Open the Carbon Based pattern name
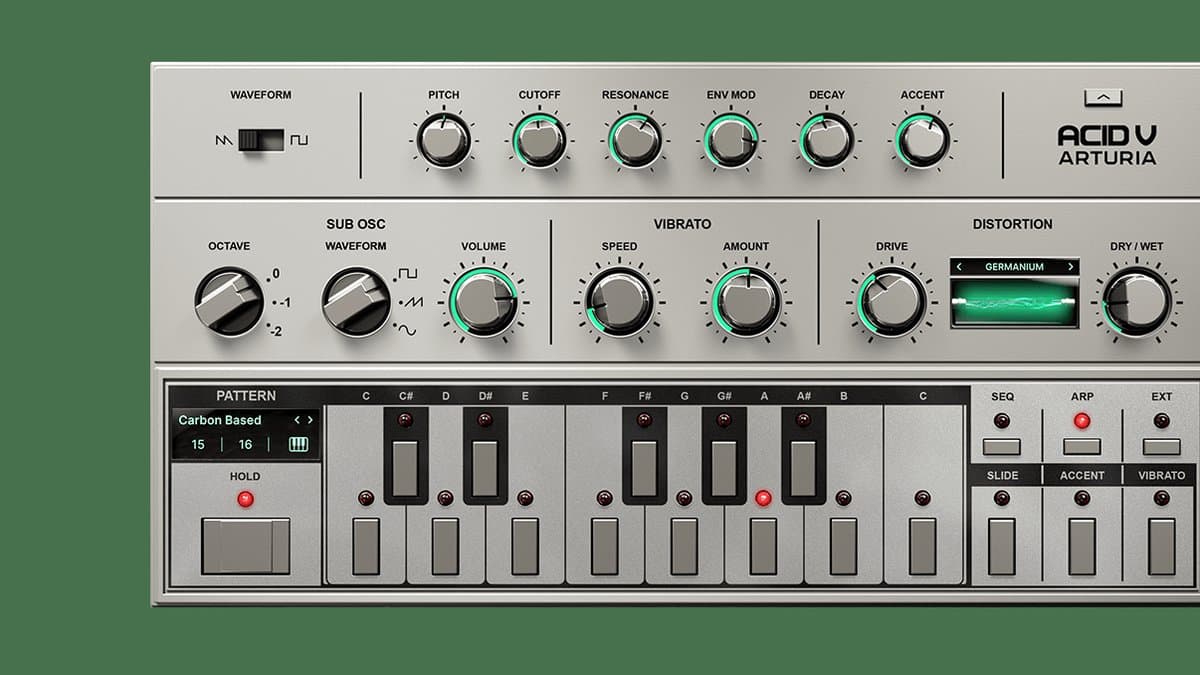 (x=220, y=420)
